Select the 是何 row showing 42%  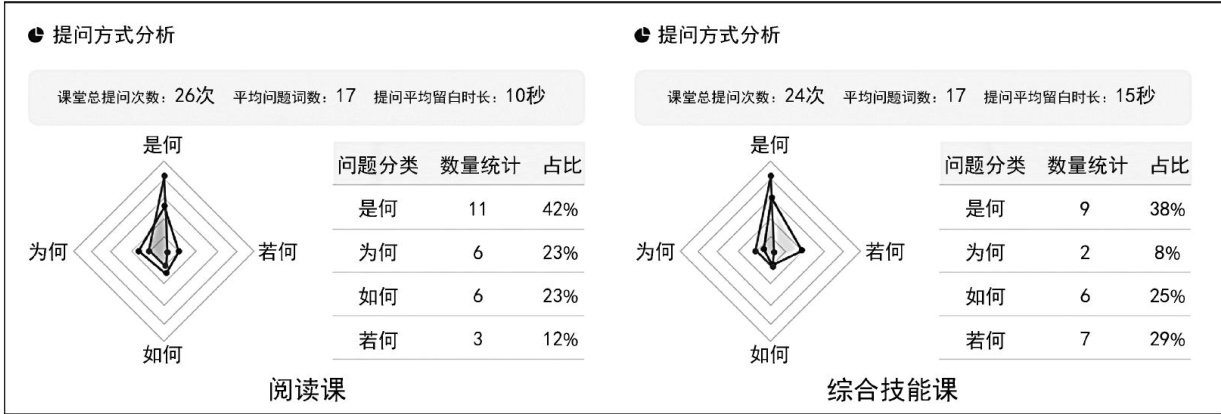click(460, 209)
